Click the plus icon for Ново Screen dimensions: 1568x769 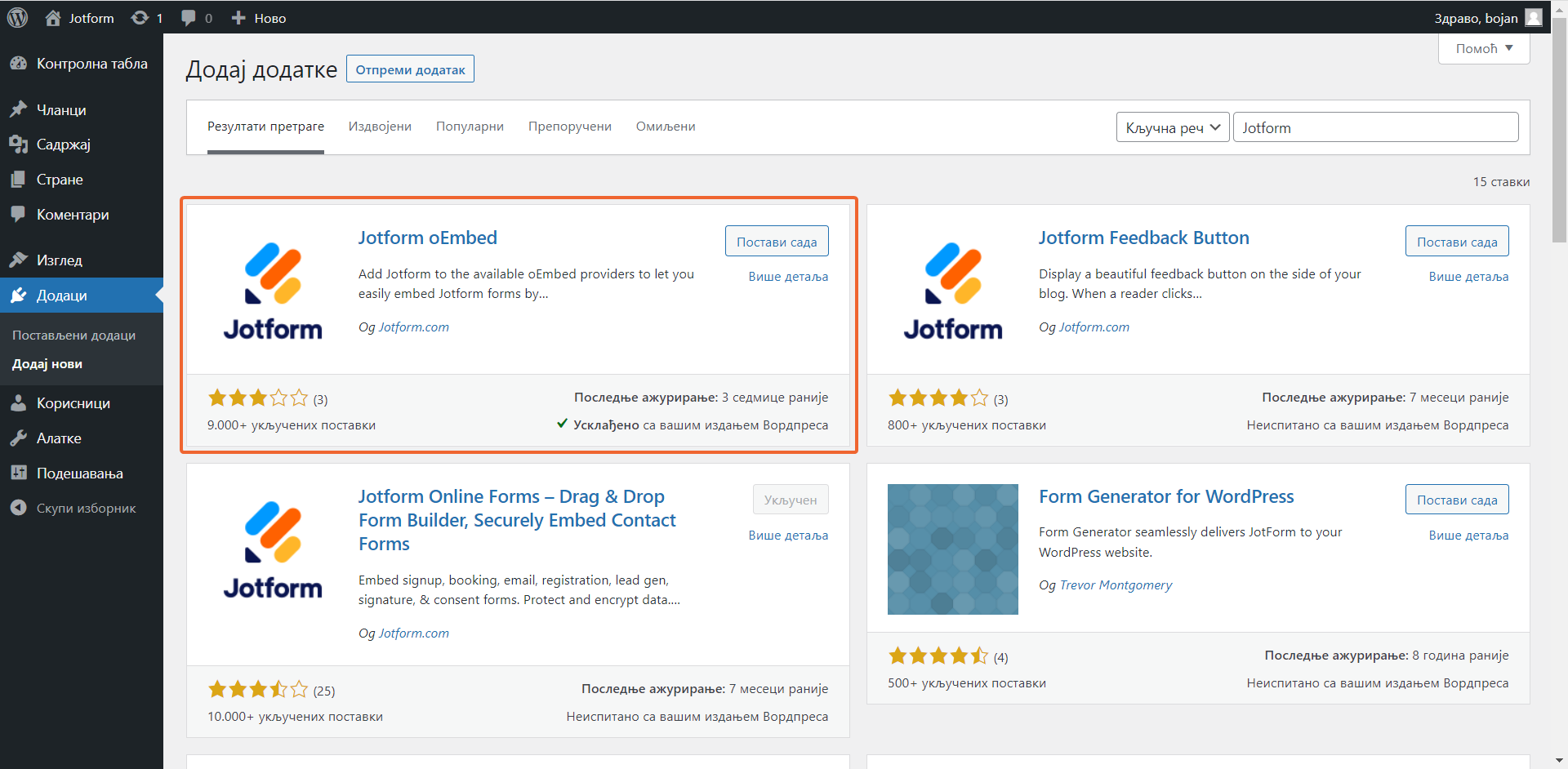238,18
